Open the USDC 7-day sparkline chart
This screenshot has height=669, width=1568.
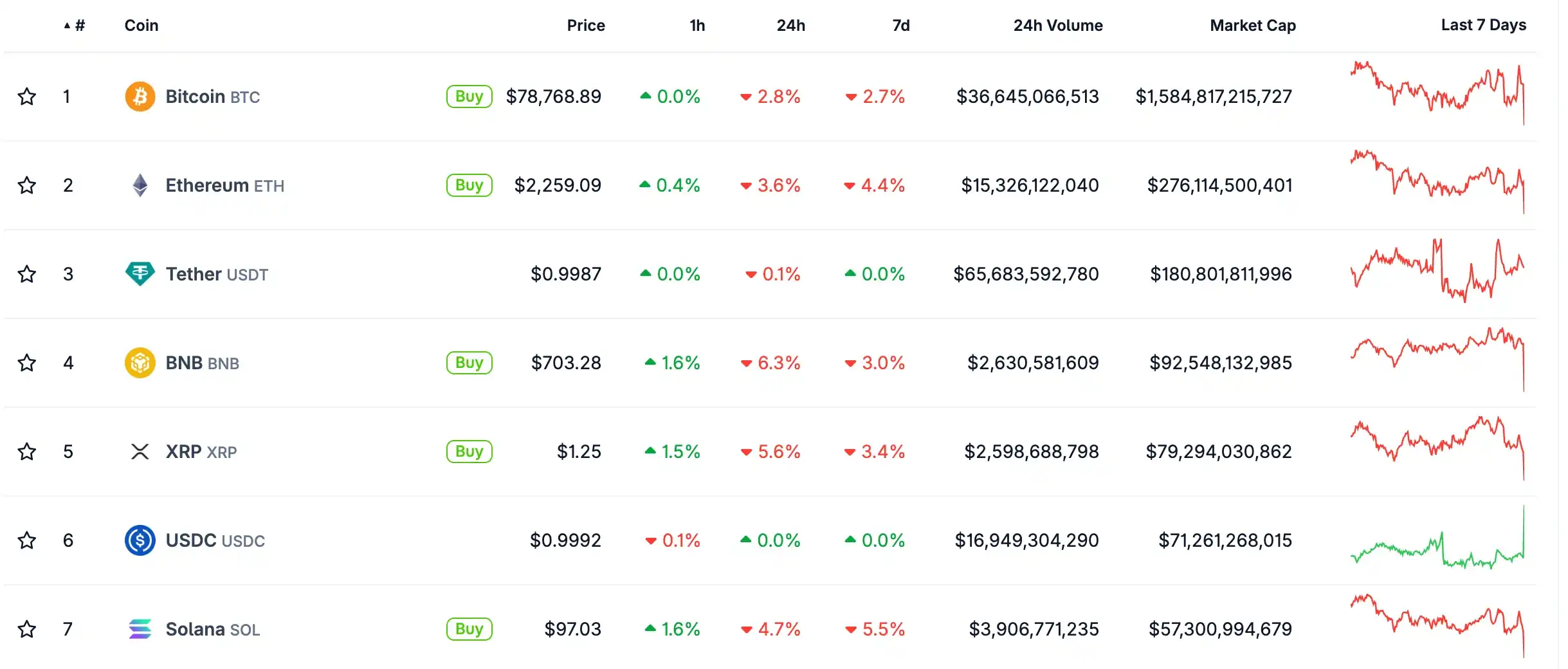click(1437, 538)
